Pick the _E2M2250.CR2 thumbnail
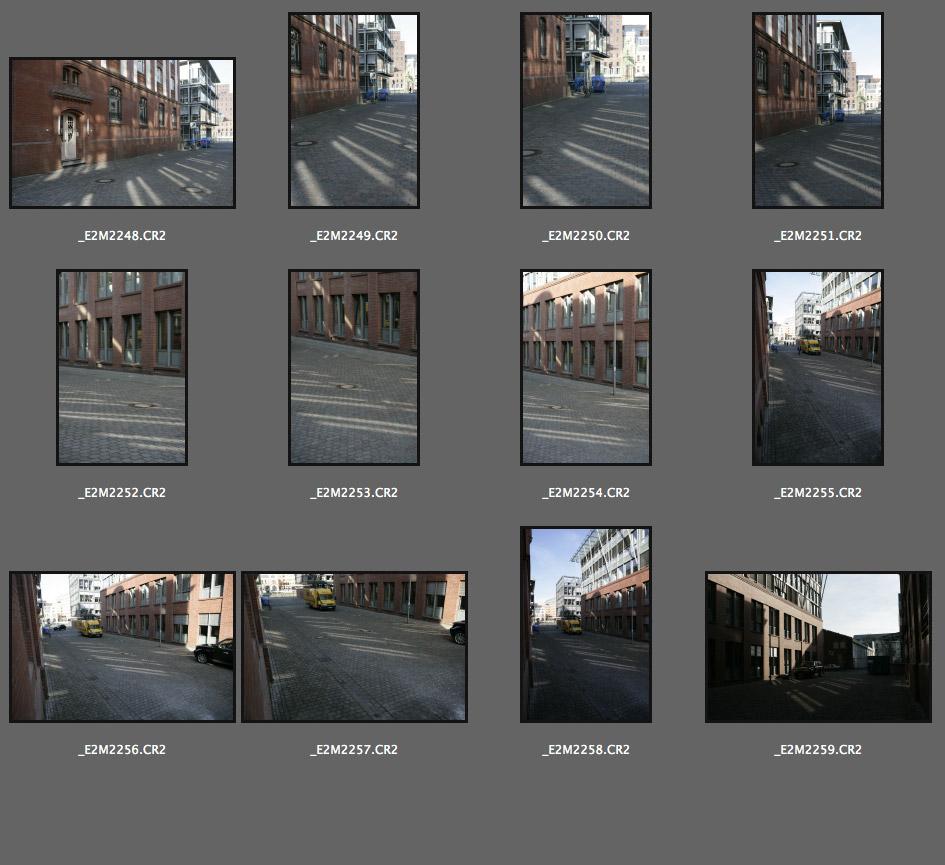The width and height of the screenshot is (945, 865). coord(586,110)
